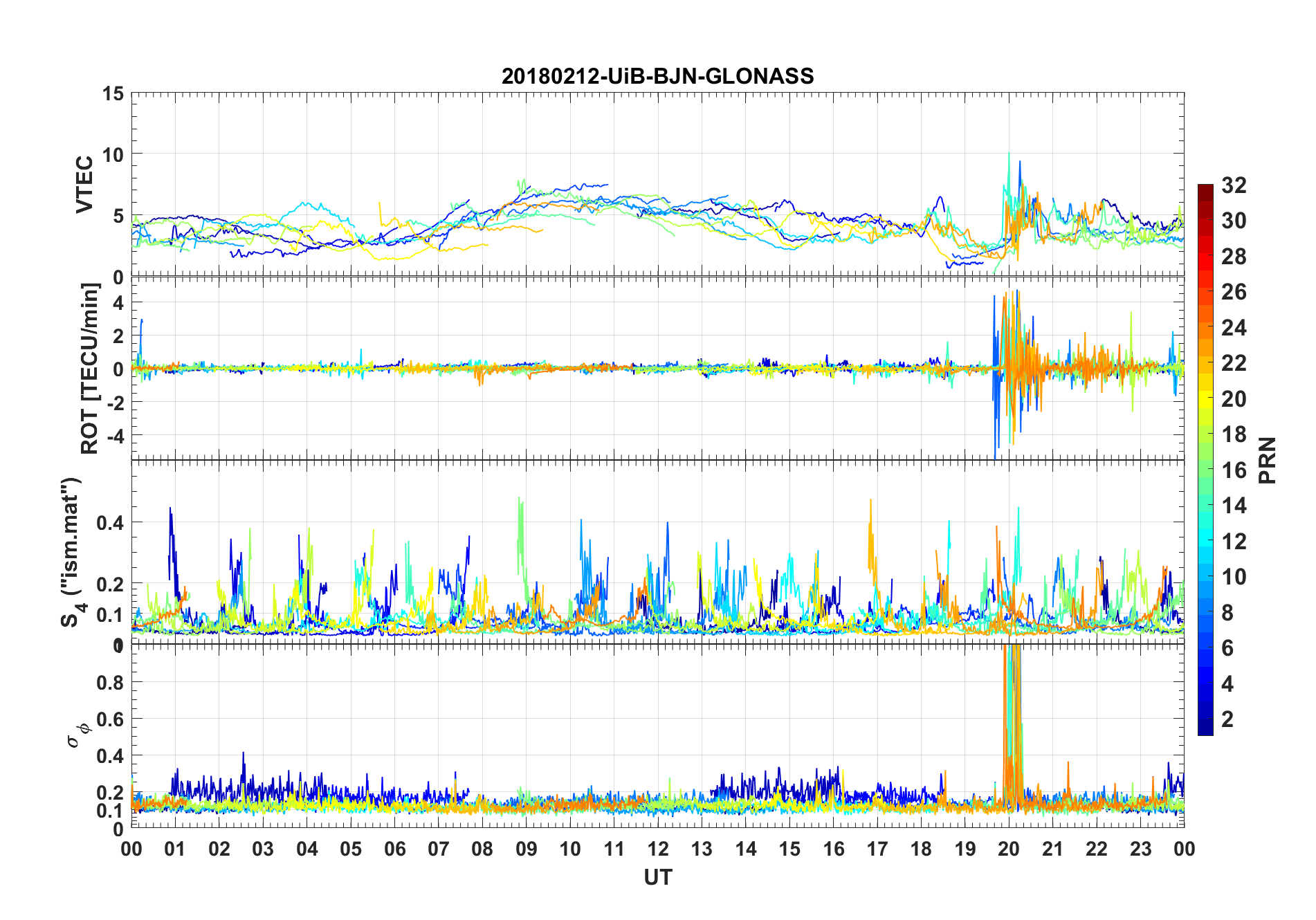Click the 18 tick on UT axis
Image resolution: width=1316 pixels, height=920 pixels.
click(x=921, y=849)
